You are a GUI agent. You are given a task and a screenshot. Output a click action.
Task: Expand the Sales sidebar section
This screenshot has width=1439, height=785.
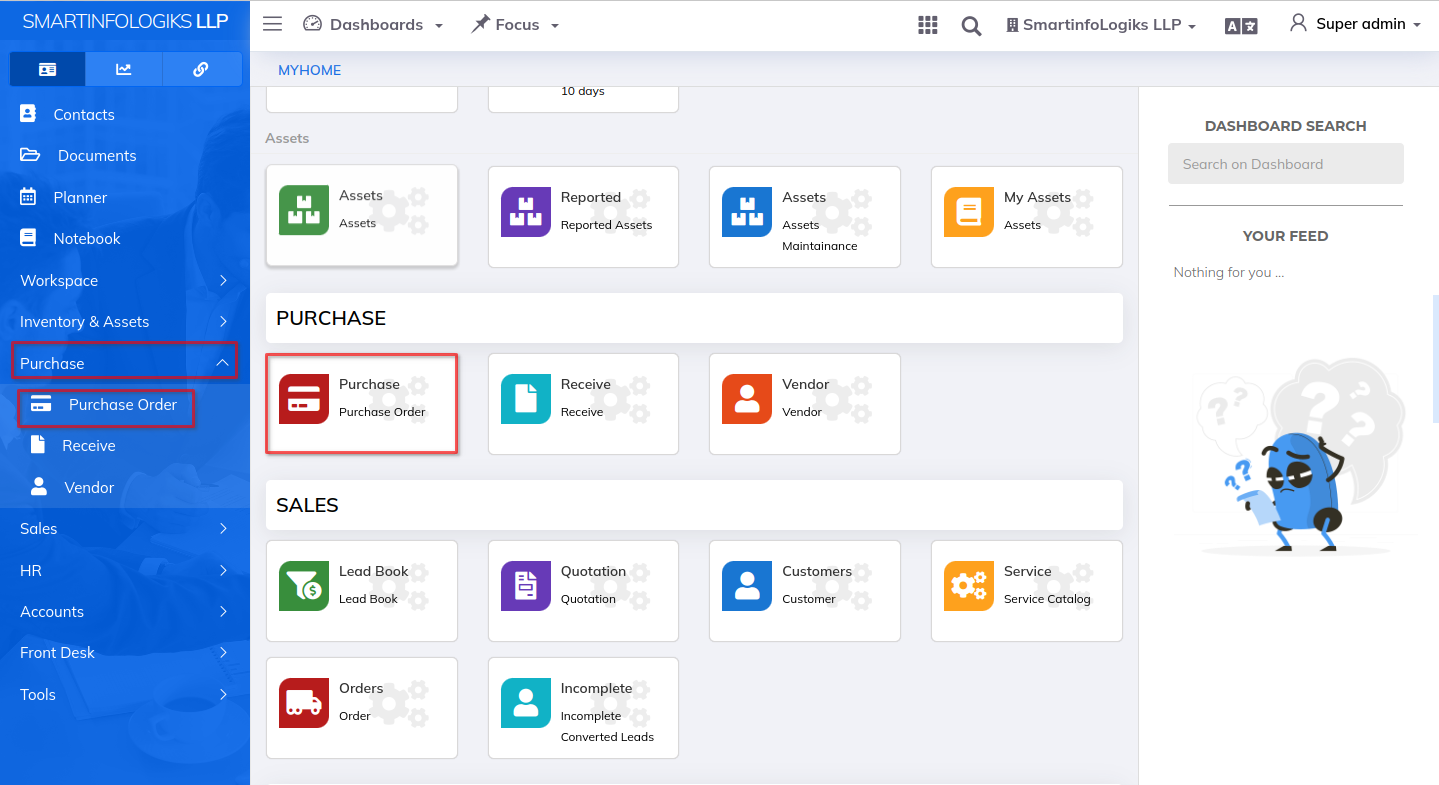pyautogui.click(x=125, y=528)
